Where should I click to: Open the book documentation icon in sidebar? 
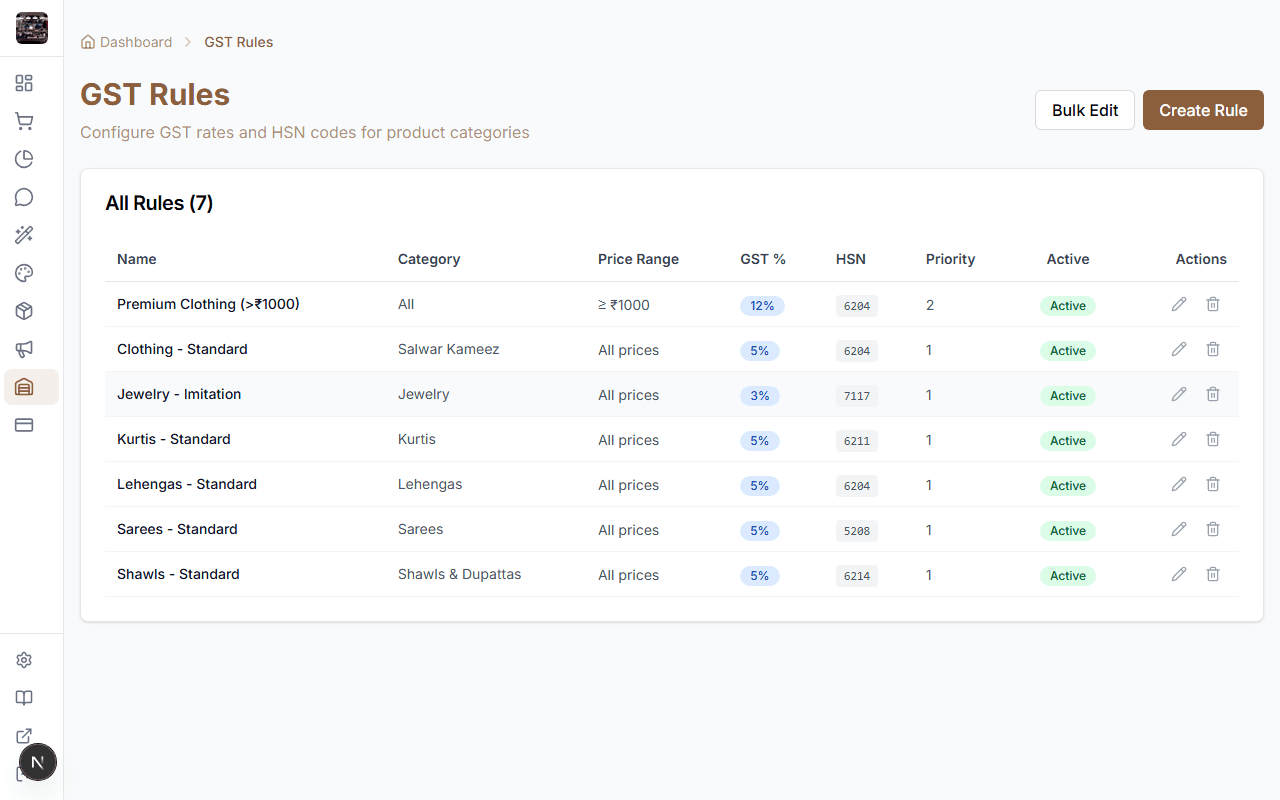24,698
